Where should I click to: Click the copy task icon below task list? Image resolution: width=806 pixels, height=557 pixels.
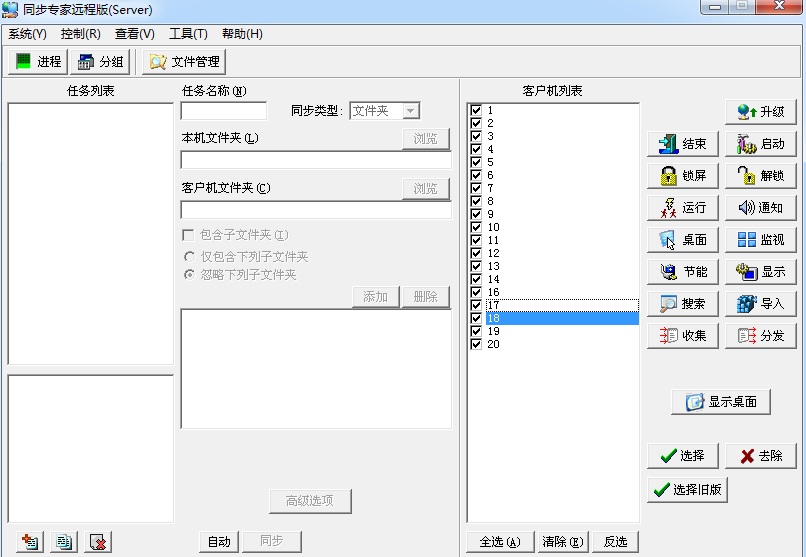[x=64, y=542]
